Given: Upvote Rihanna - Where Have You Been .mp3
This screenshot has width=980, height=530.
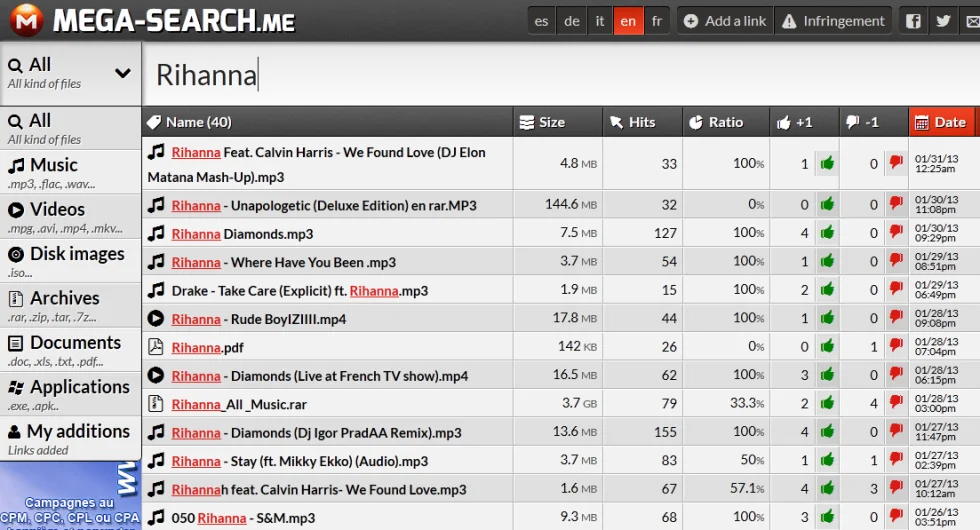Looking at the screenshot, I should (x=827, y=261).
